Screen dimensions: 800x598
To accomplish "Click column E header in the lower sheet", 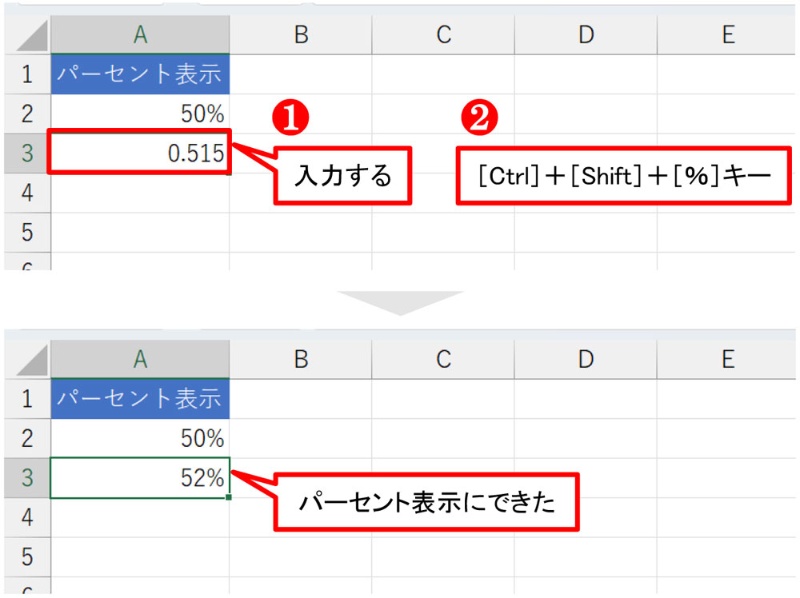I will point(728,359).
